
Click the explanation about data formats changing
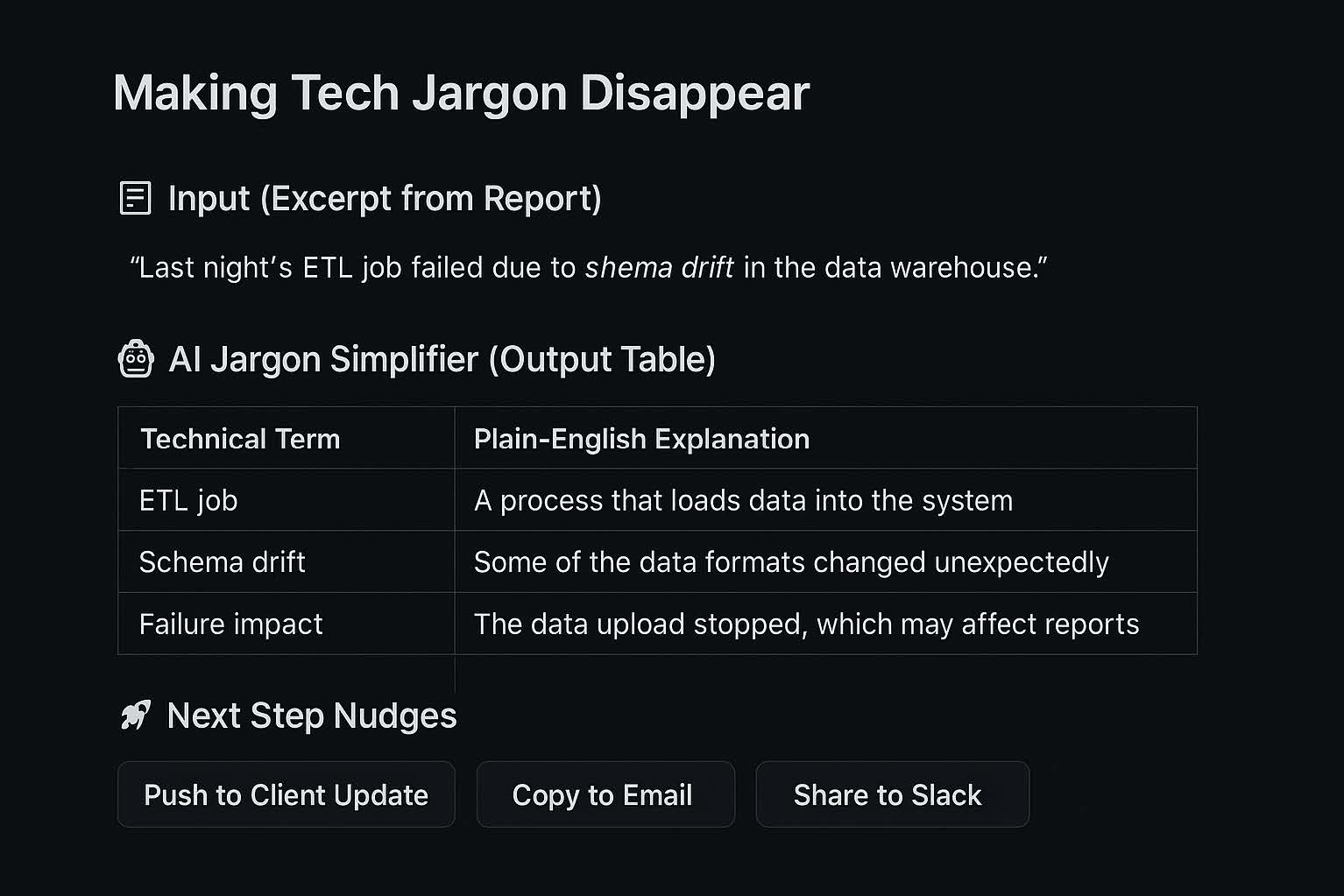(x=791, y=561)
